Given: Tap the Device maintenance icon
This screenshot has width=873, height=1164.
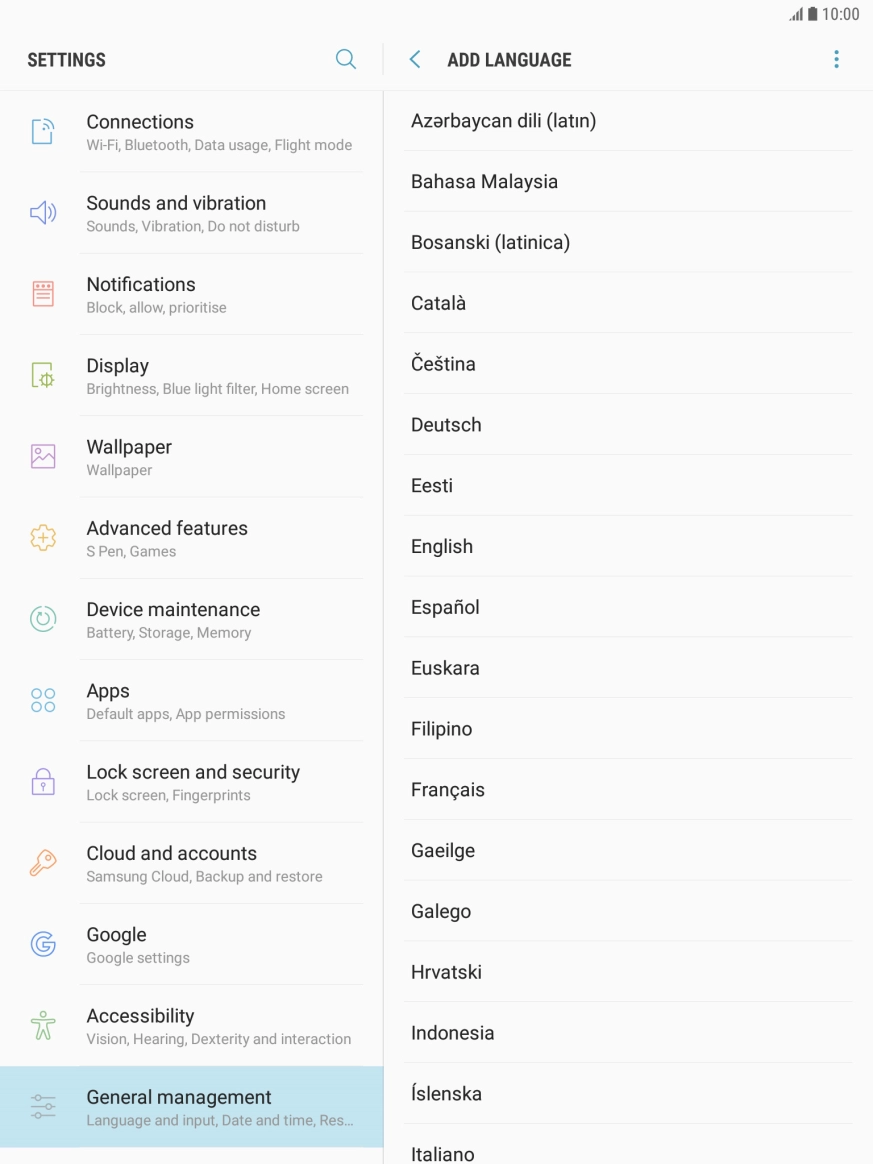Looking at the screenshot, I should [43, 619].
